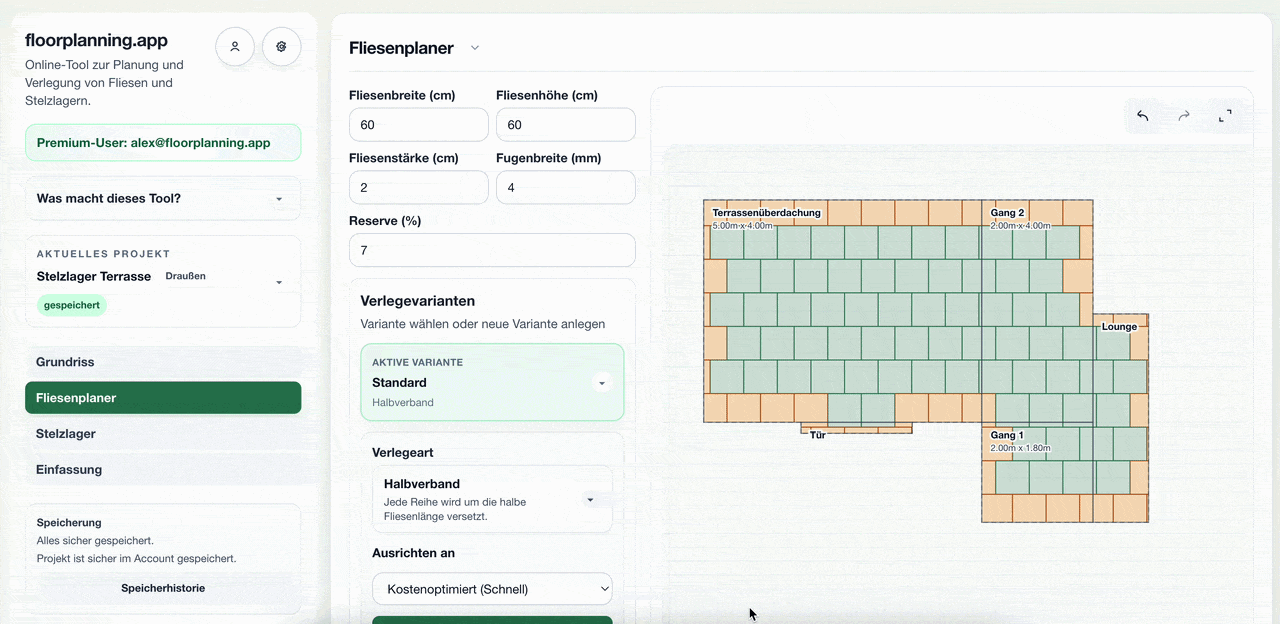Click the floorplanning.app logo title
The image size is (1280, 624).
tap(96, 40)
